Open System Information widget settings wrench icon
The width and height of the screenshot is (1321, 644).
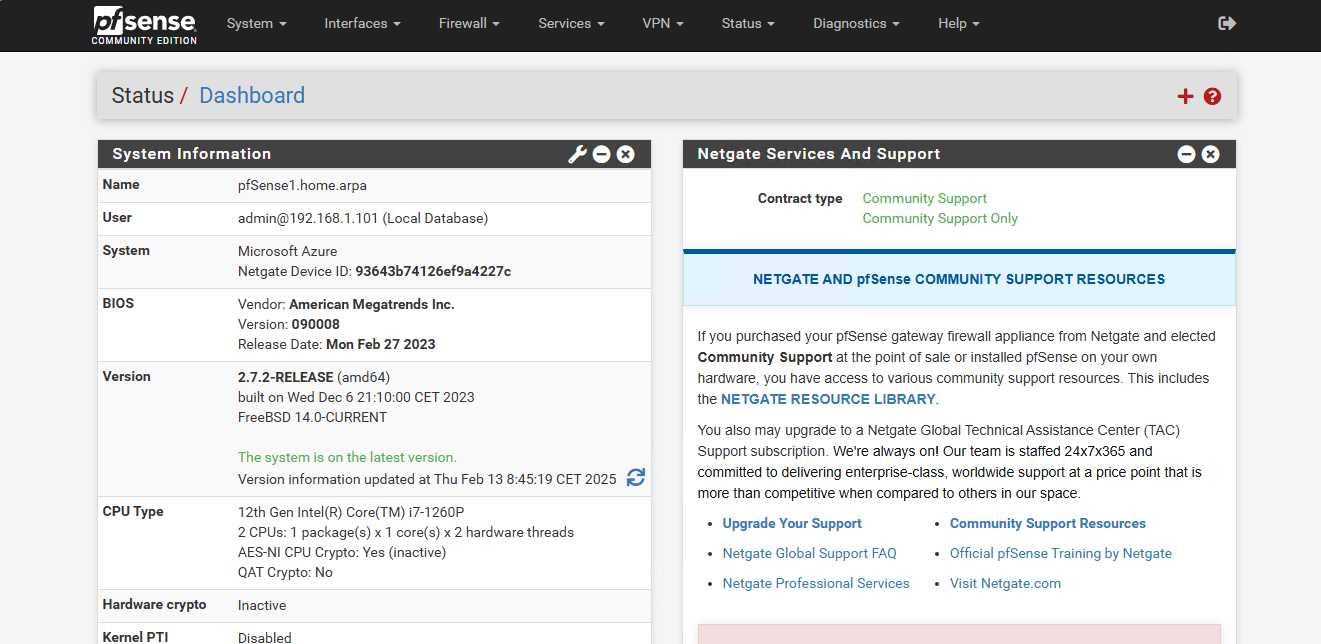point(577,154)
